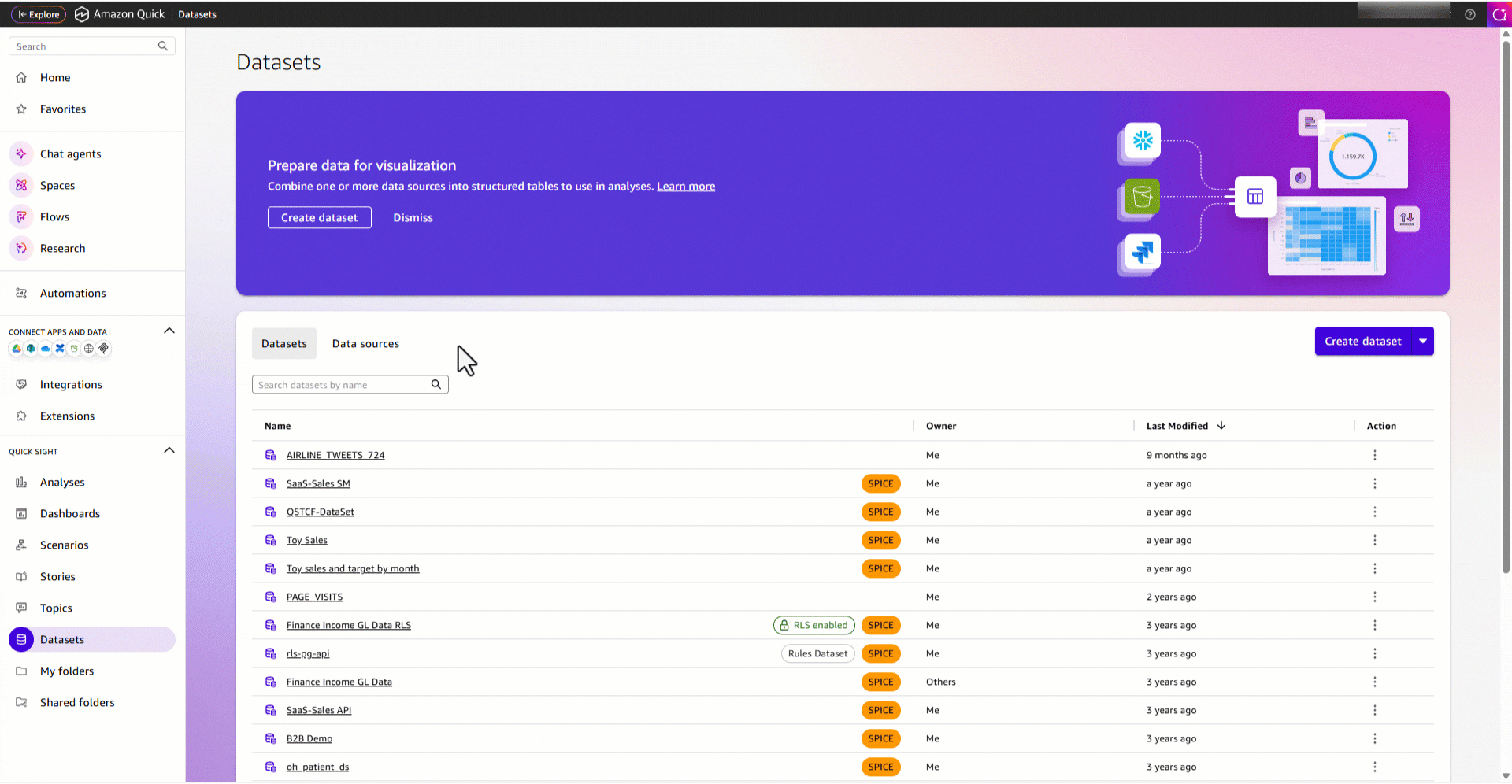The height and width of the screenshot is (784, 1512).
Task: Open the Create dataset dropdown arrow
Action: tap(1423, 342)
